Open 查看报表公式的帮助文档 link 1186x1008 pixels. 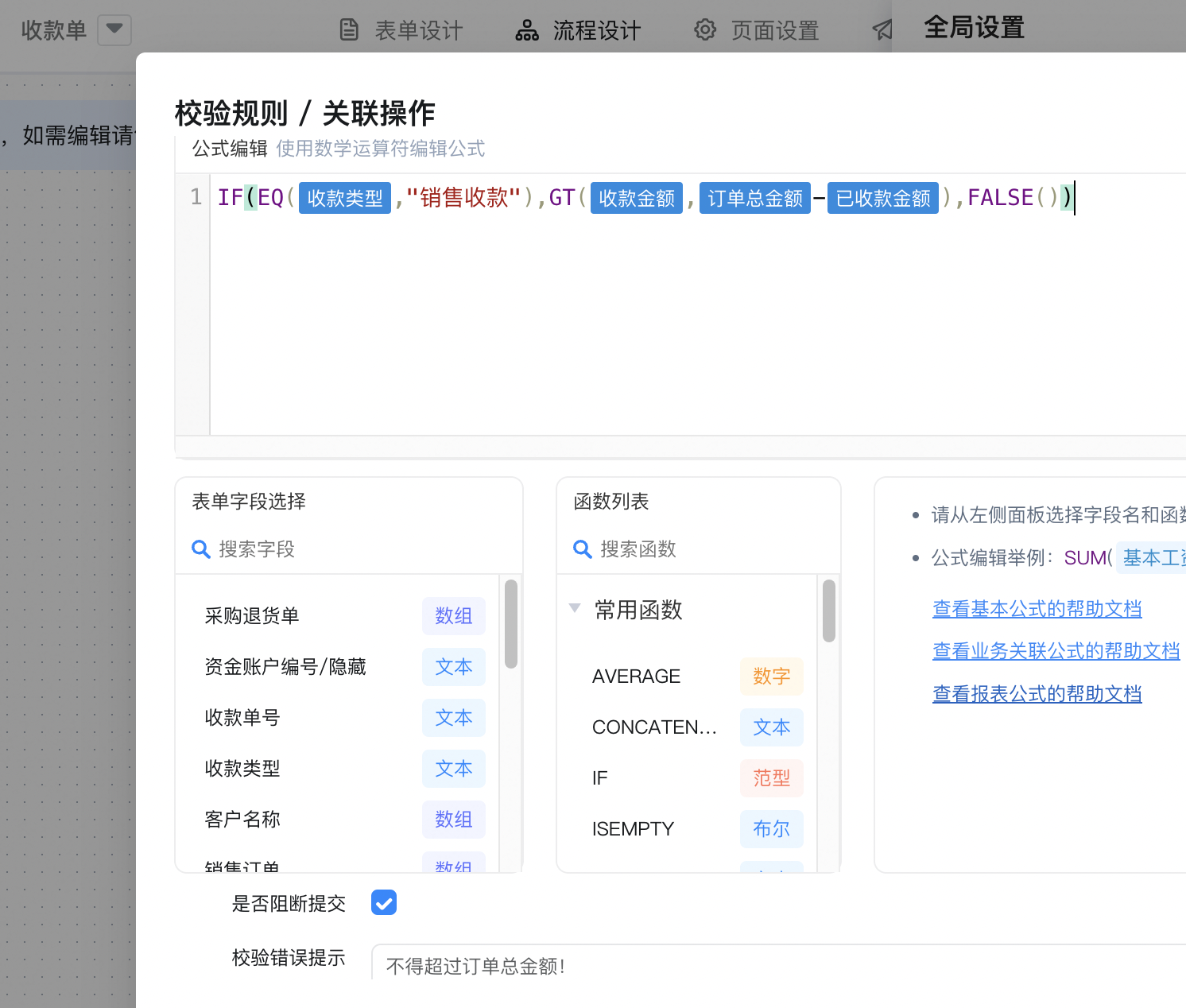coord(1037,694)
